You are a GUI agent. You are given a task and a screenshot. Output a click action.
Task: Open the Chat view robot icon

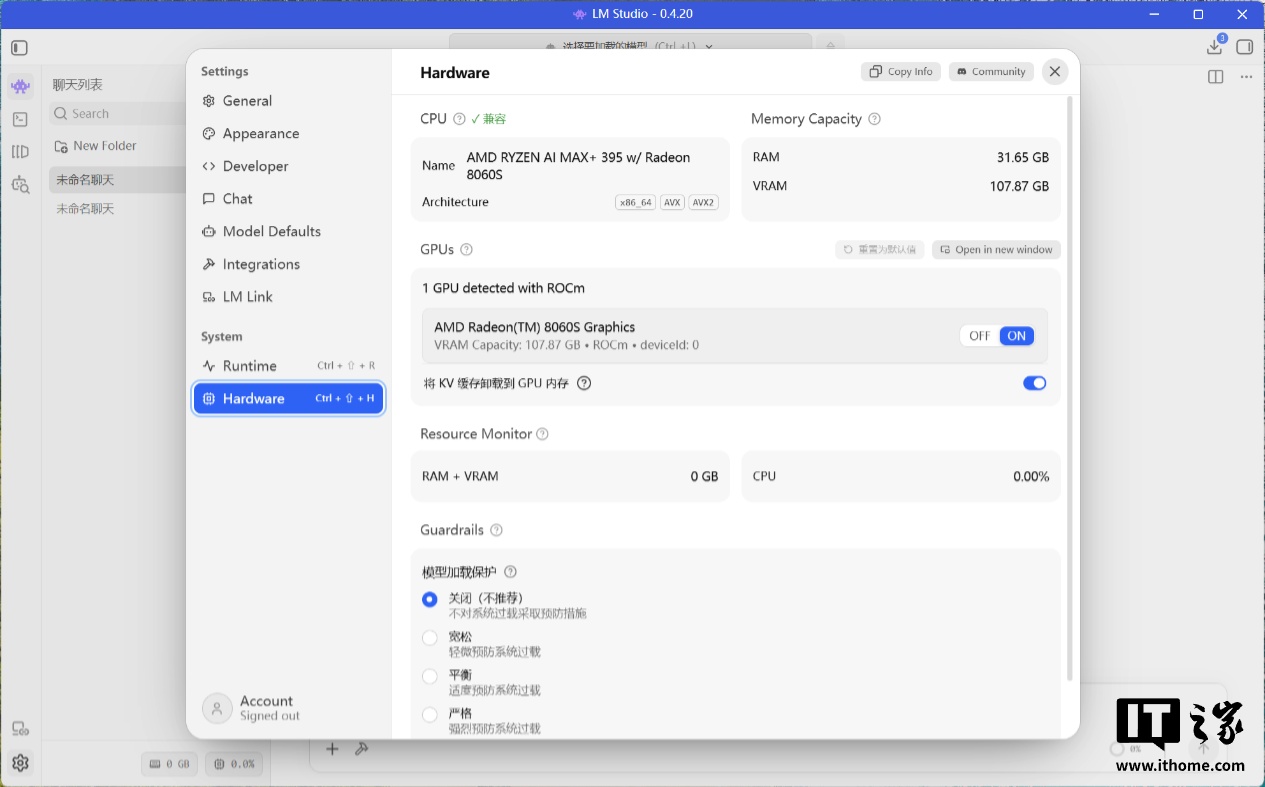20,86
